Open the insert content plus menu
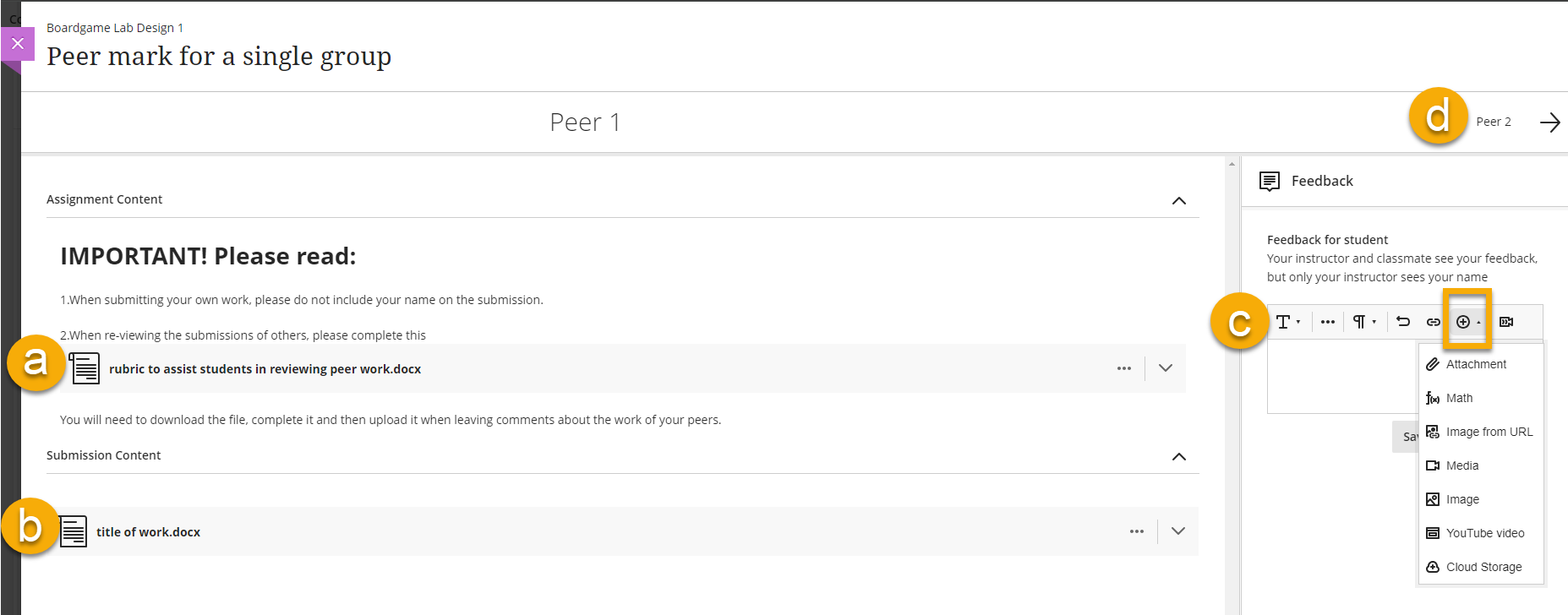The height and width of the screenshot is (615, 1568). [x=1467, y=322]
